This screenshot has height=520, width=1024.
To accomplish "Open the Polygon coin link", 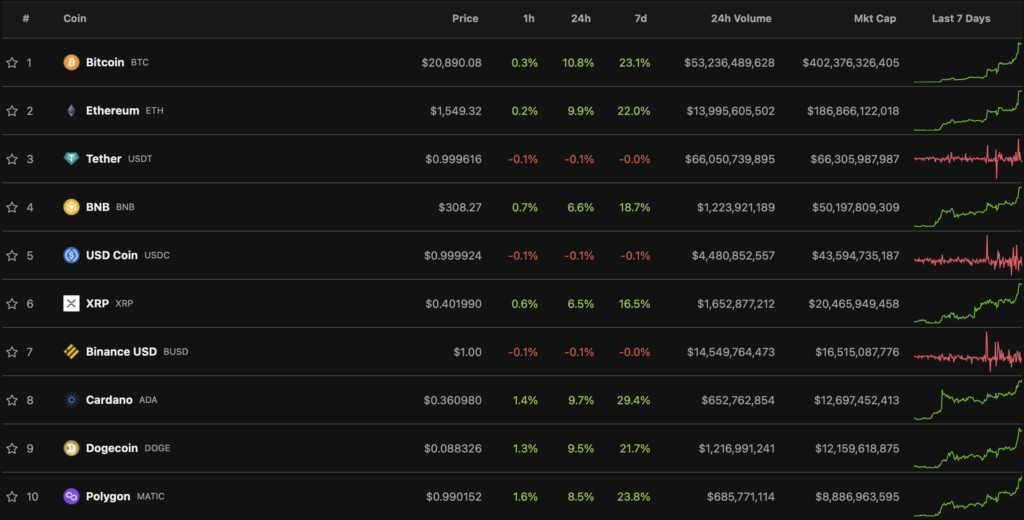I will pyautogui.click(x=108, y=496).
